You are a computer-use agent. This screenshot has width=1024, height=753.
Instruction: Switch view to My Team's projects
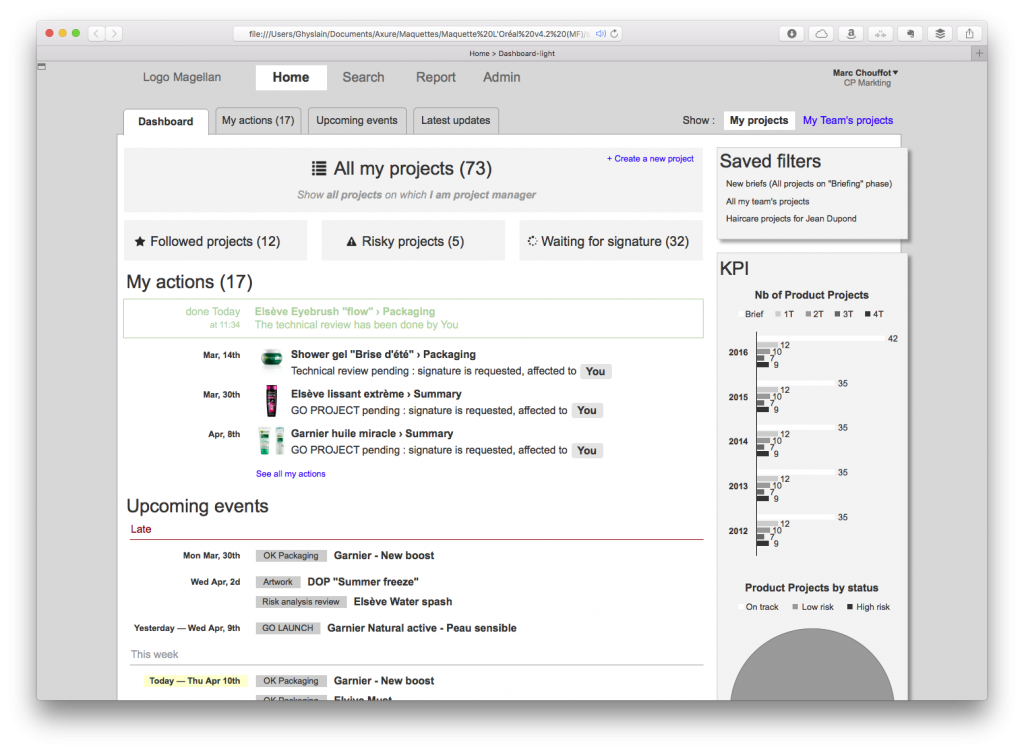(x=847, y=121)
